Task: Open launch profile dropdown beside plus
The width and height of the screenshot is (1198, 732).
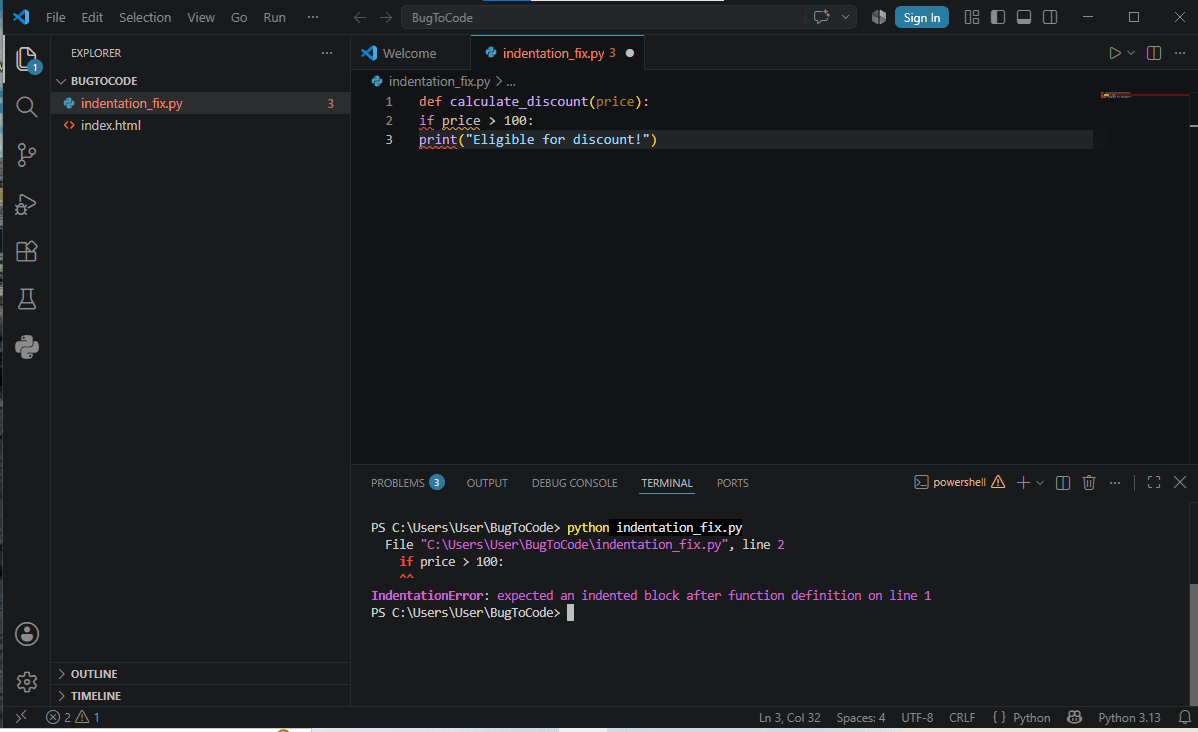Action: pos(1040,483)
